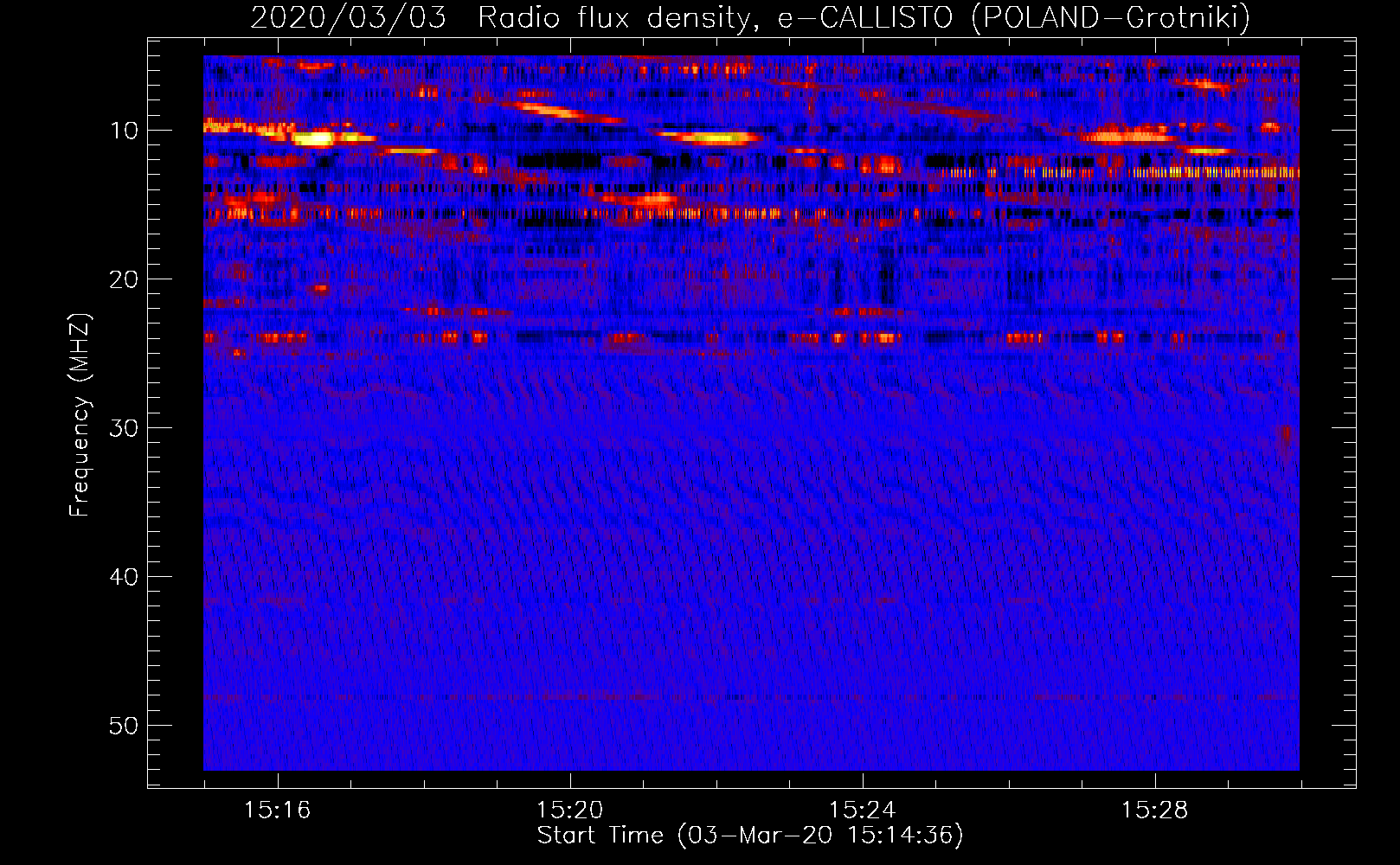This screenshot has height=865, width=1400.
Task: Select the 10 MHz frequency tick label
Action: click(x=124, y=131)
